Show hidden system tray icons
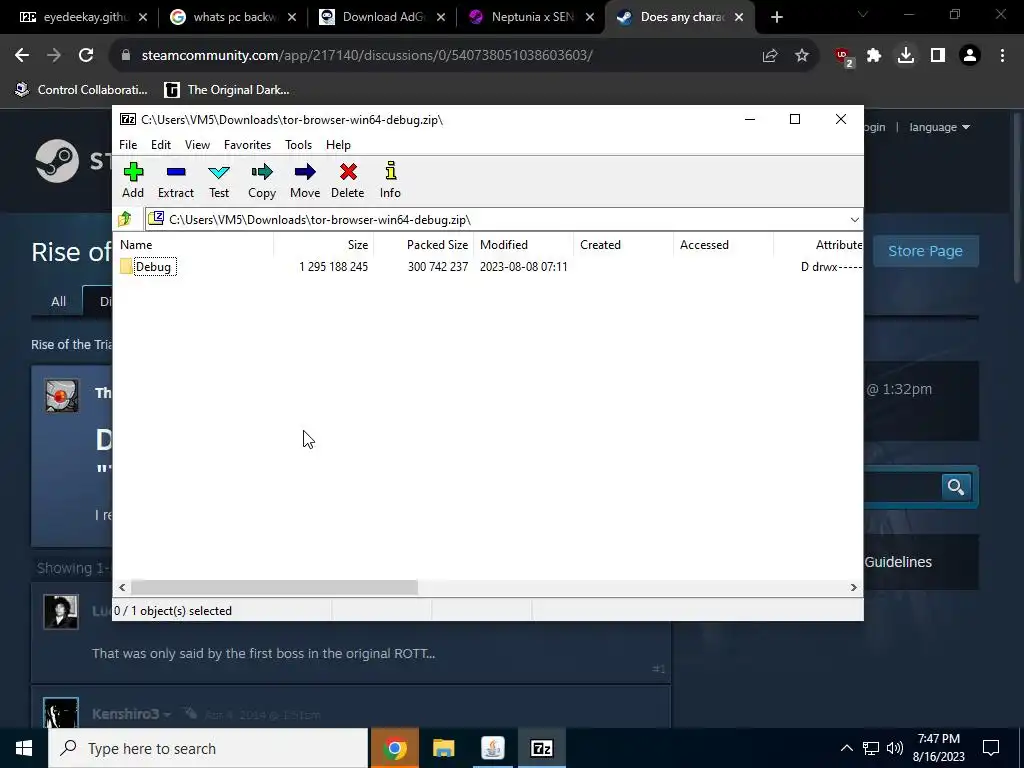 tap(846, 748)
